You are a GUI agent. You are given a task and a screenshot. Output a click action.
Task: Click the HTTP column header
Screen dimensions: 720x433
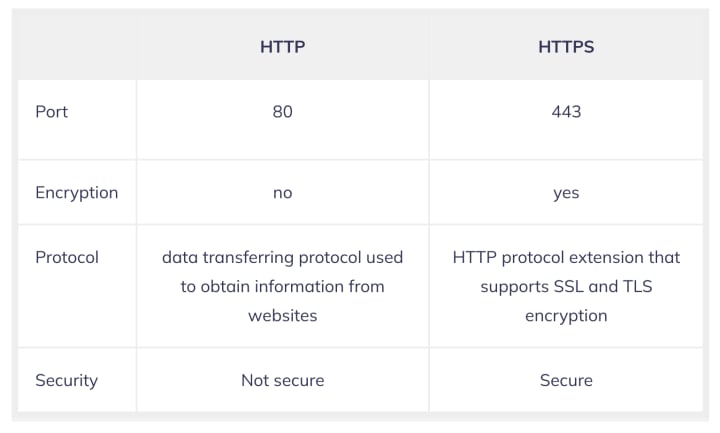[282, 47]
